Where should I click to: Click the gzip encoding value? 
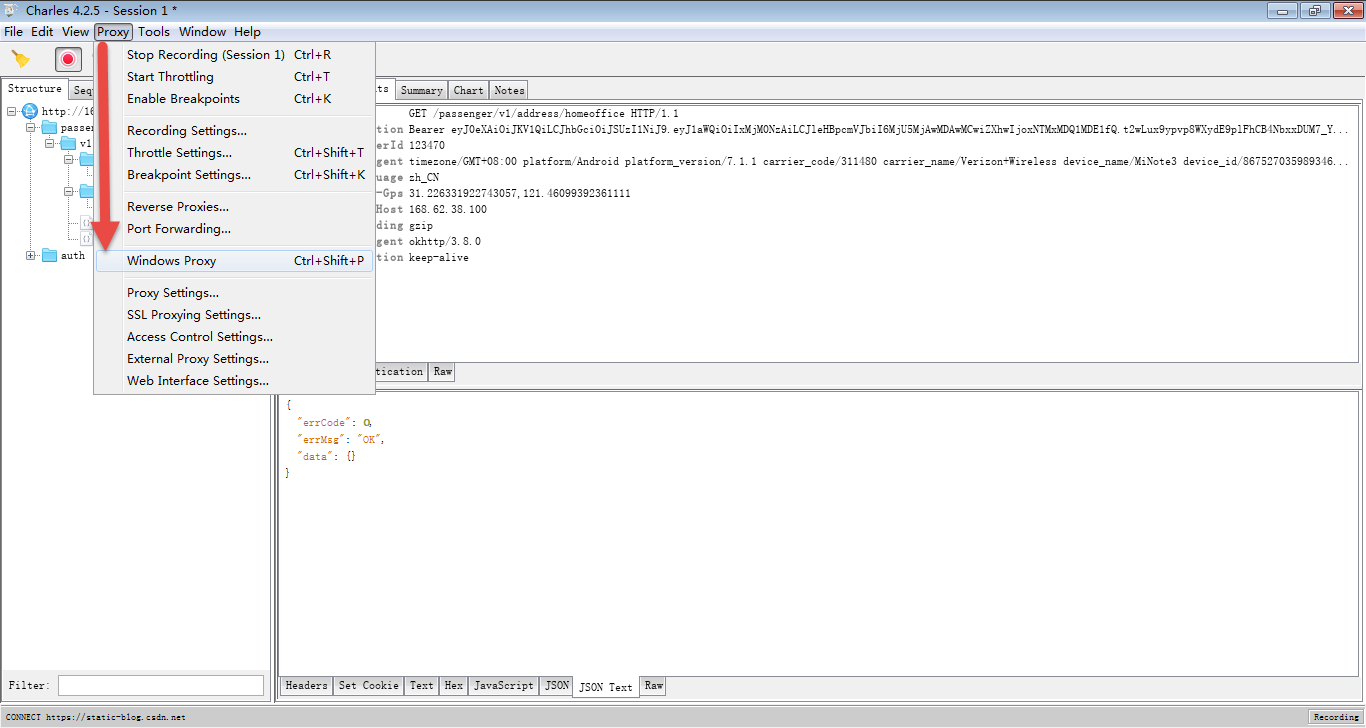click(x=421, y=225)
